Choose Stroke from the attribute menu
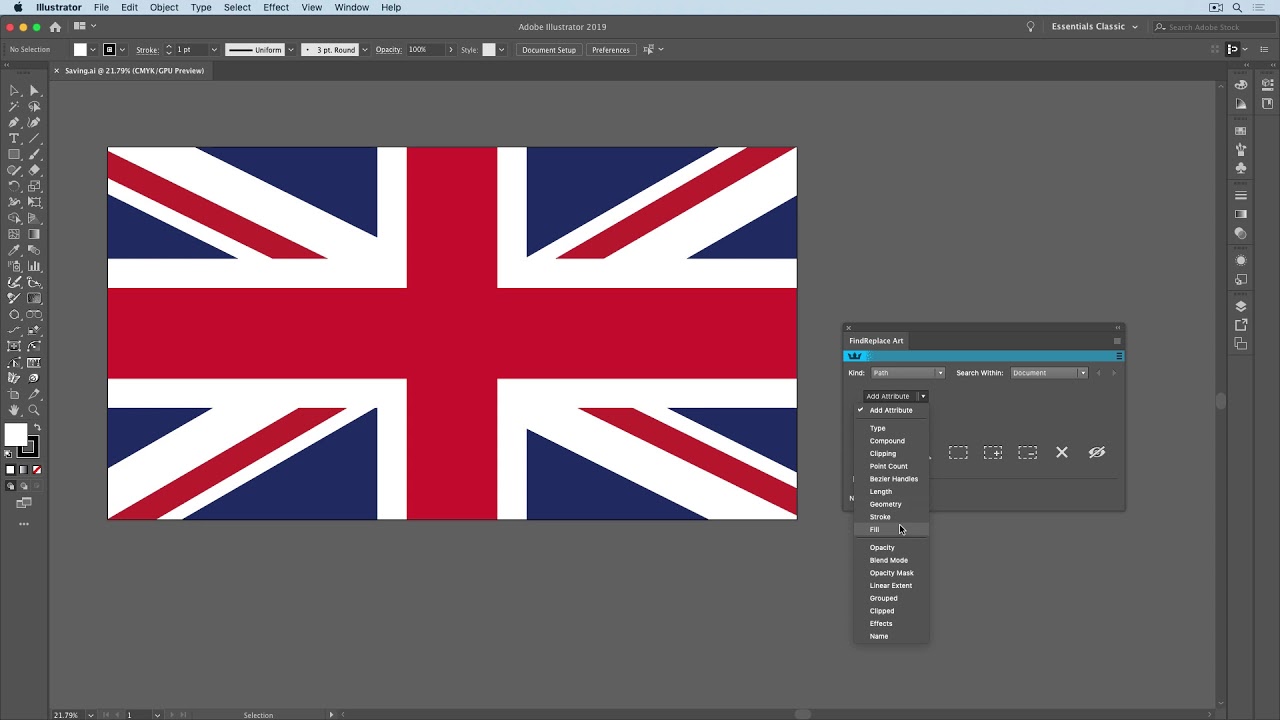 pos(891,517)
